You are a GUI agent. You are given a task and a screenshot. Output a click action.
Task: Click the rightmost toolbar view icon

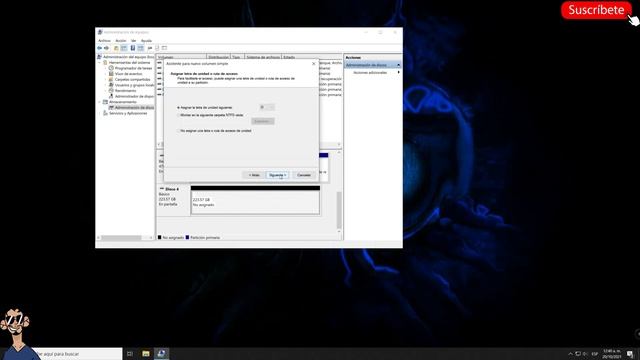click(164, 48)
